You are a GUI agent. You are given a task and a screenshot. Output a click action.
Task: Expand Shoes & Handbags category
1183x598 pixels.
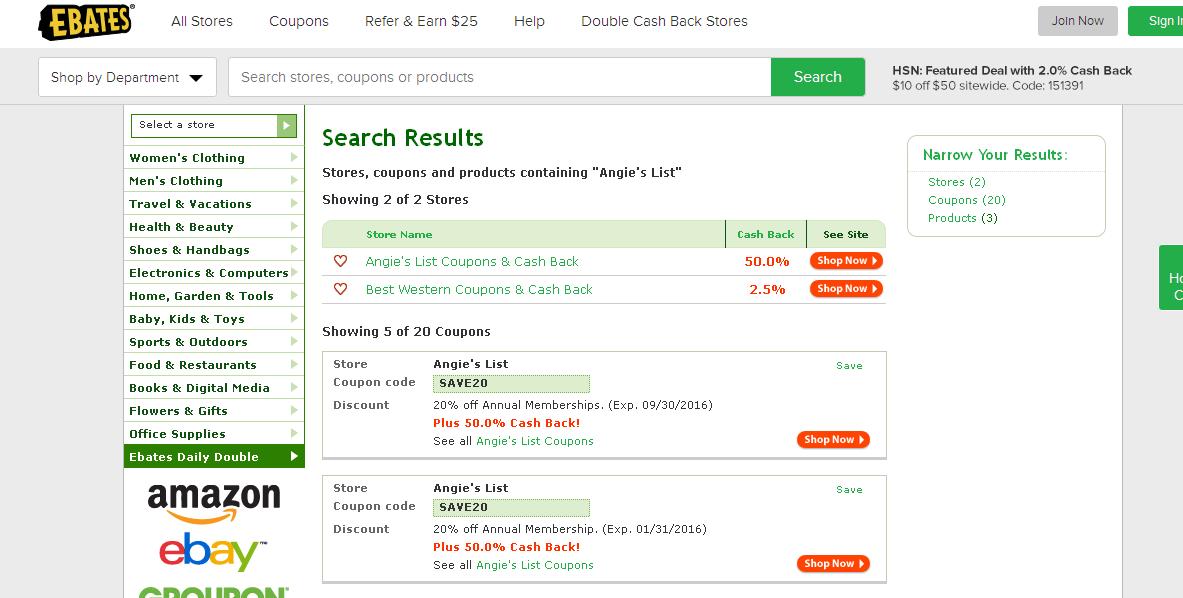click(x=214, y=250)
